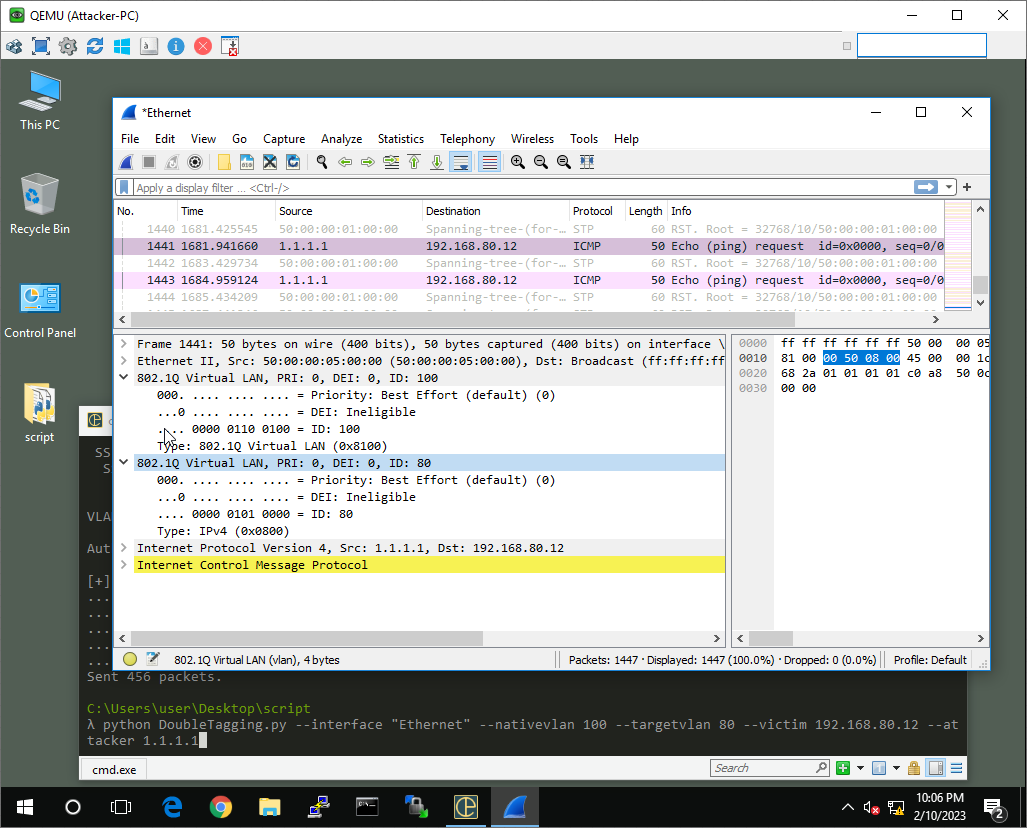The height and width of the screenshot is (828, 1027).
Task: Toggle packet list colorization
Action: 489,161
